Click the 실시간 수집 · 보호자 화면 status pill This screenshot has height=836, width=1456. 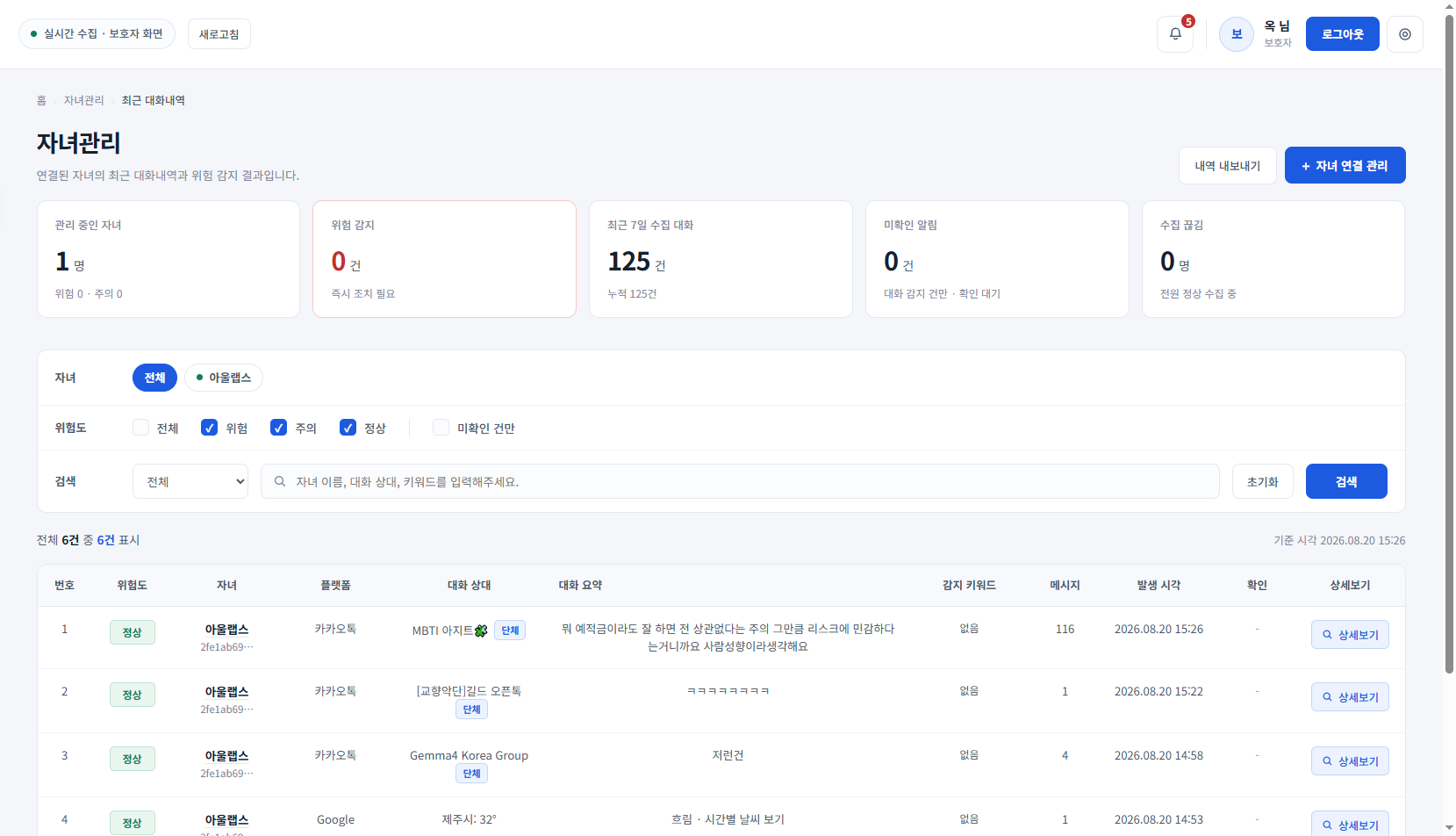tap(97, 34)
